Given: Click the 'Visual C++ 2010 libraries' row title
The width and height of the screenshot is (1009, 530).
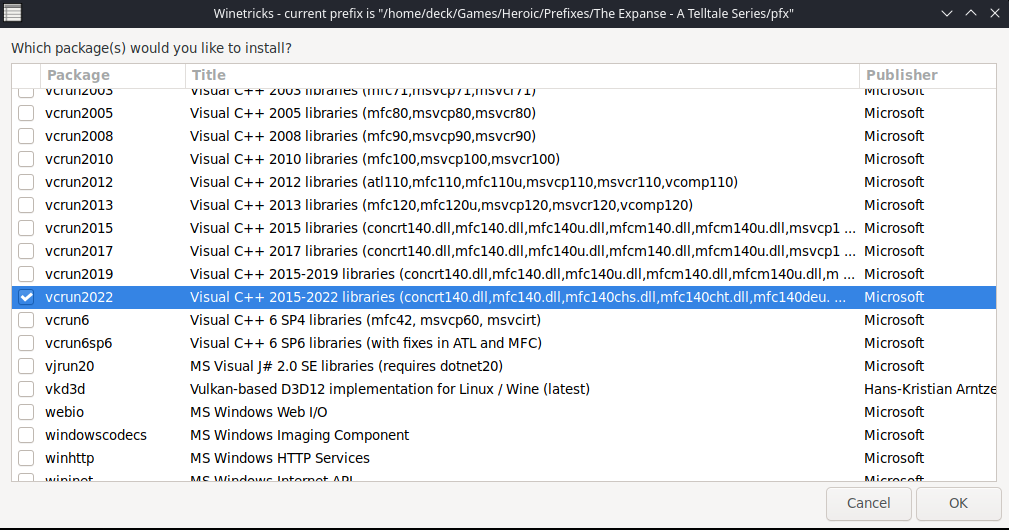Looking at the screenshot, I should tap(375, 159).
